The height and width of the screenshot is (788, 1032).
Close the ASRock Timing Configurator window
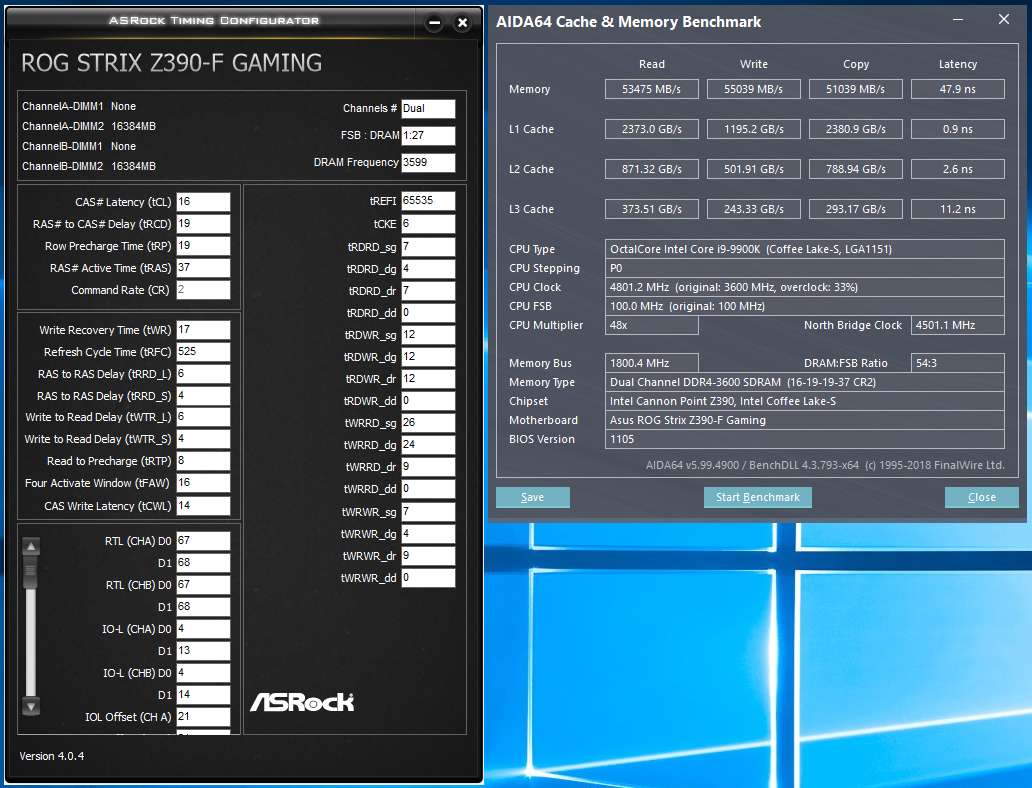pyautogui.click(x=461, y=23)
